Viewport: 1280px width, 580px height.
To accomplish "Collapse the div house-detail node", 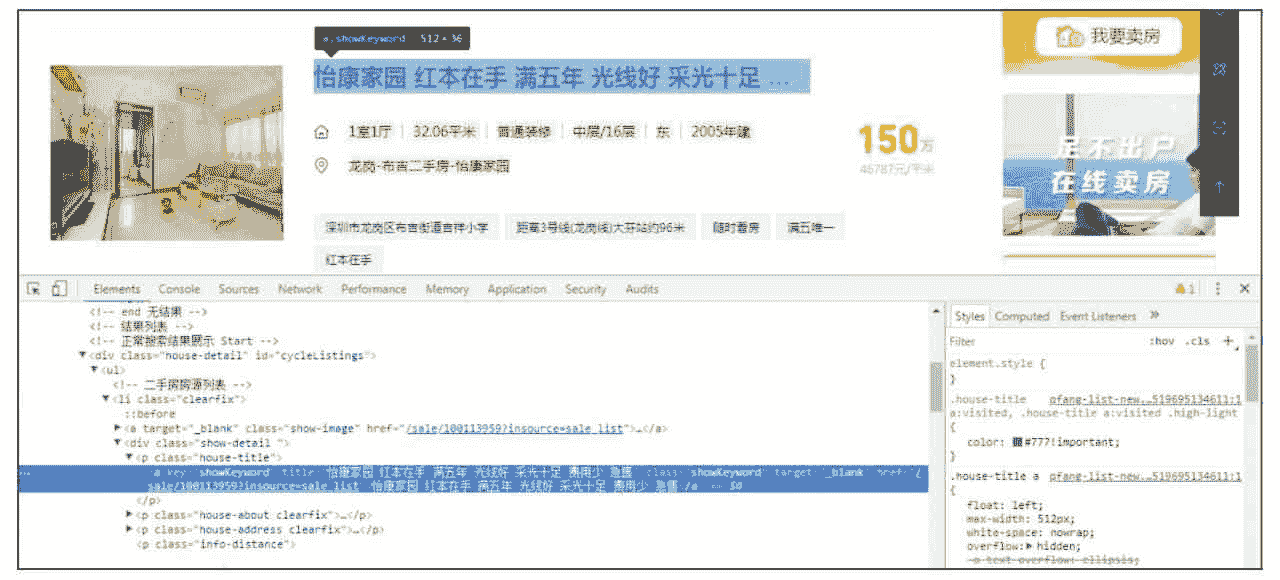I will click(83, 356).
